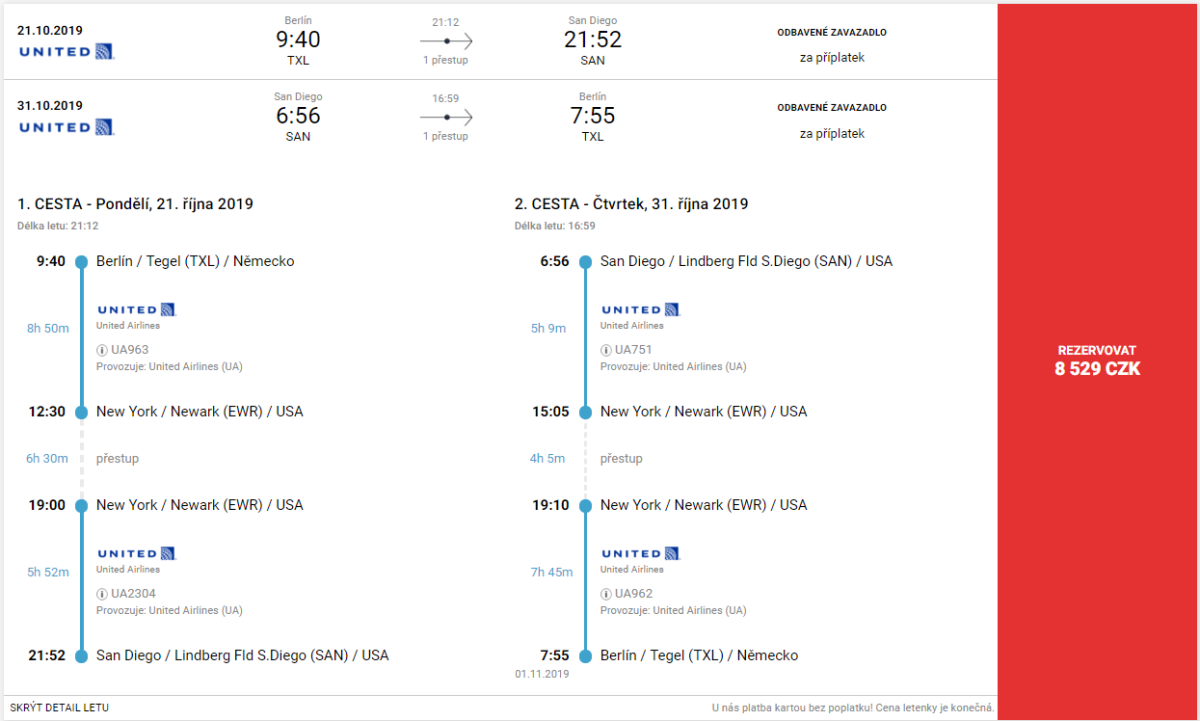The height and width of the screenshot is (721, 1200).
Task: Click United Airlines logo above UA2304
Action: pyautogui.click(x=136, y=553)
